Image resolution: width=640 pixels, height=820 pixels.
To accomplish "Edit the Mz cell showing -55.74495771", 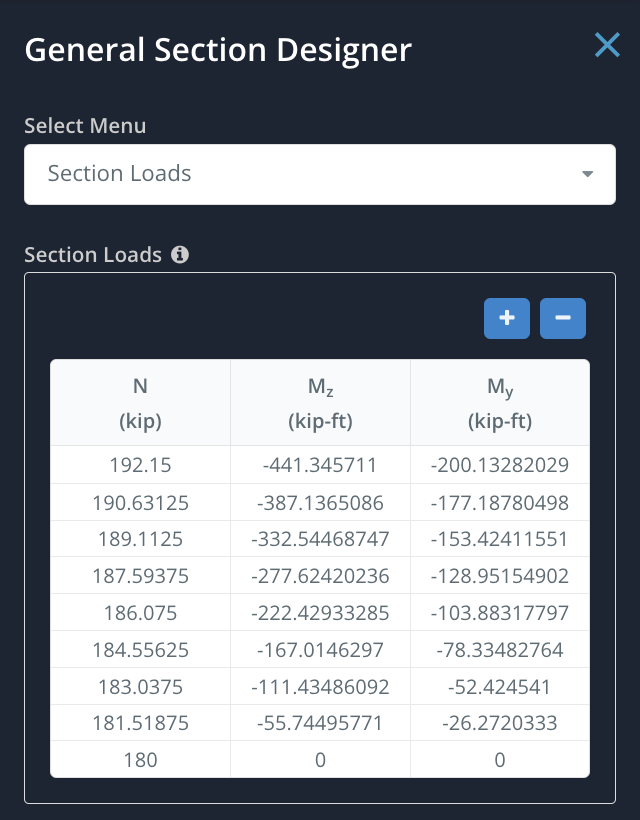I will (320, 723).
